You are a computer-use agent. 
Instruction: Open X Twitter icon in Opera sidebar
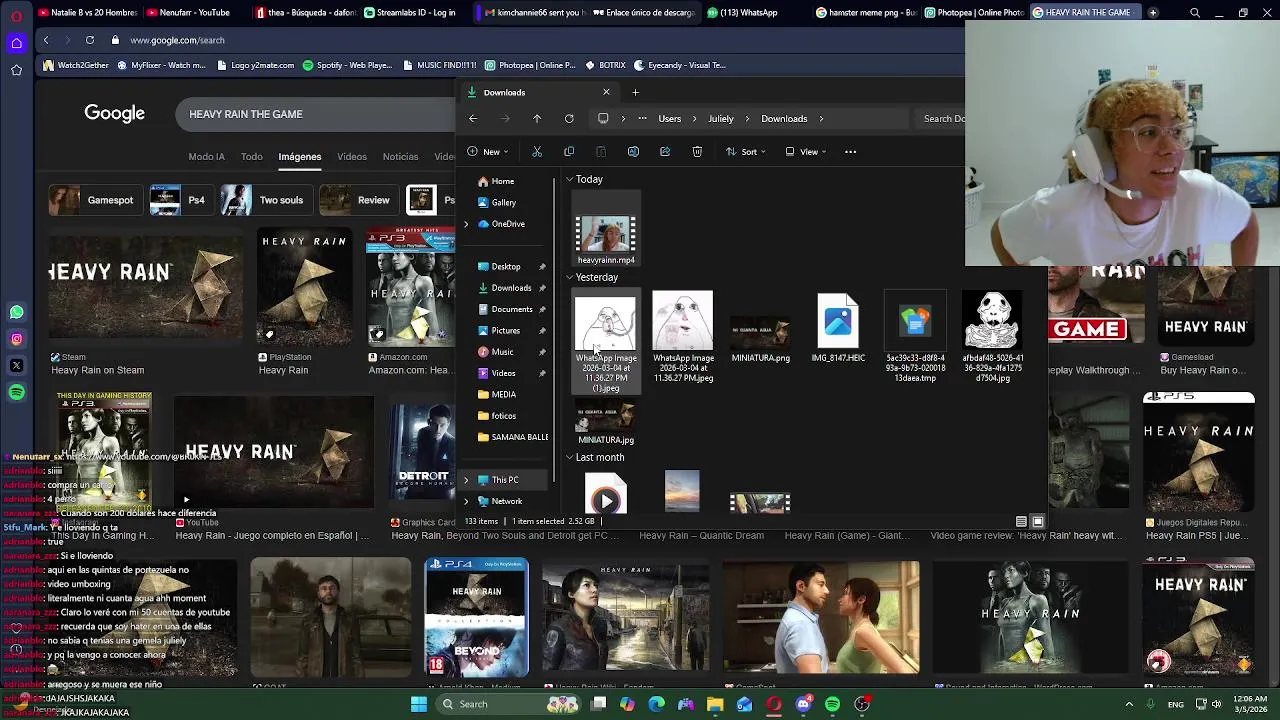click(17, 366)
